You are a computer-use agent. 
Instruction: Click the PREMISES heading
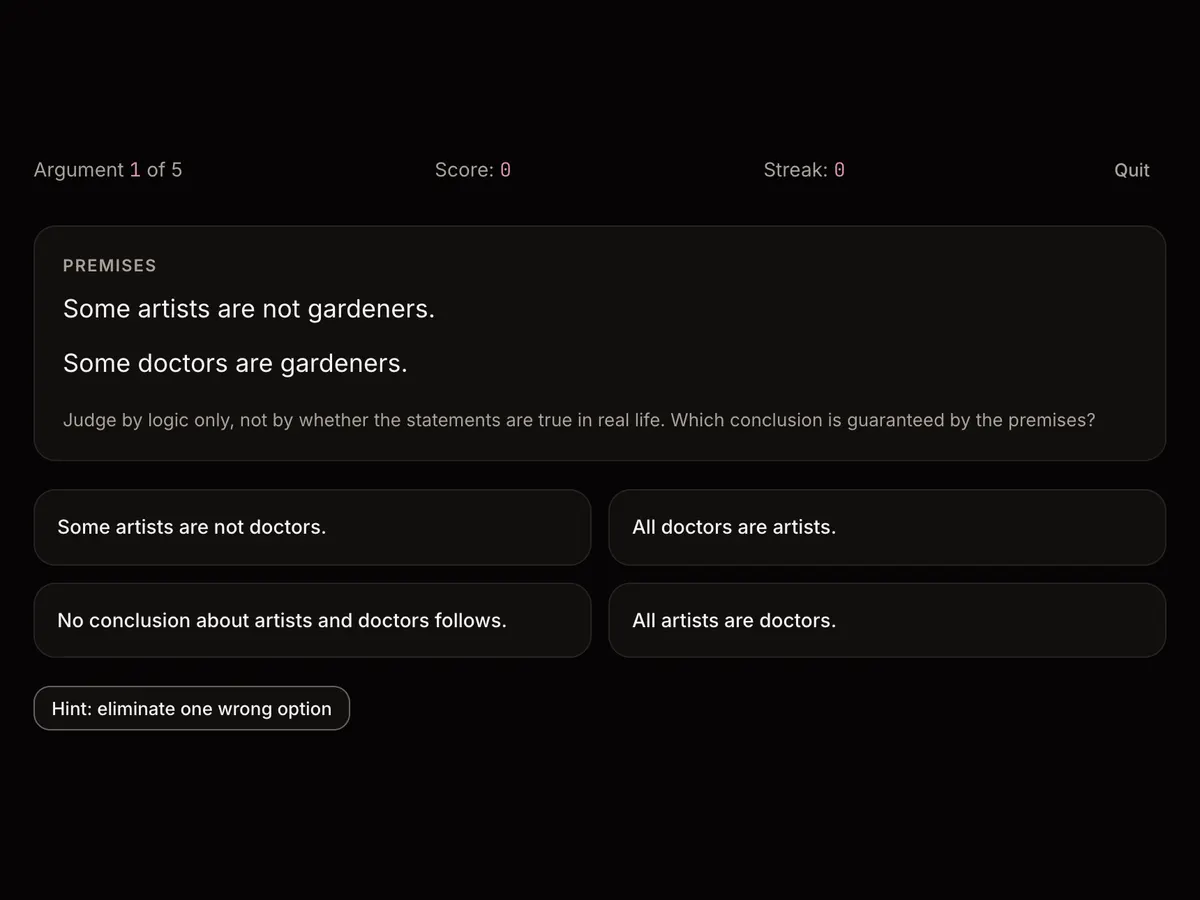click(x=110, y=265)
